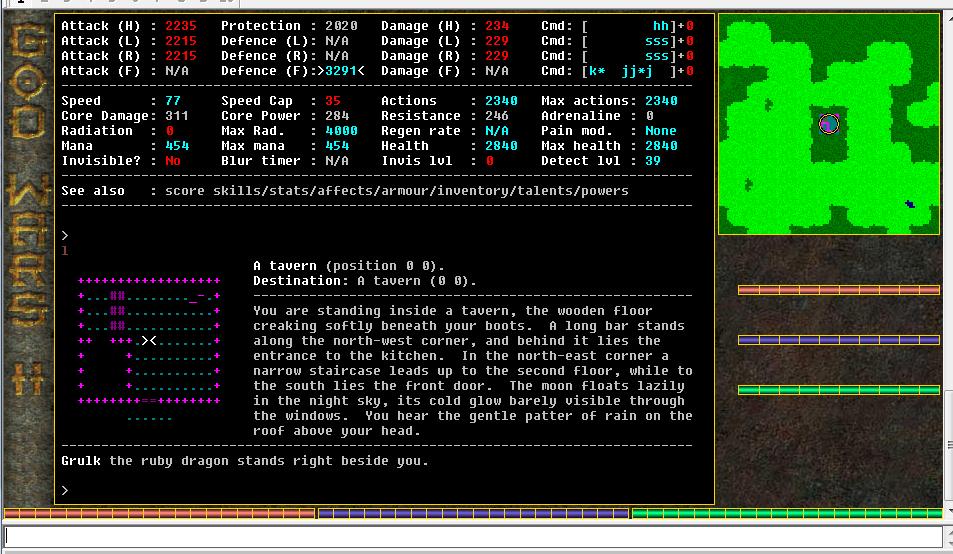
Task: Click the small blue dot on the map
Action: (x=909, y=205)
